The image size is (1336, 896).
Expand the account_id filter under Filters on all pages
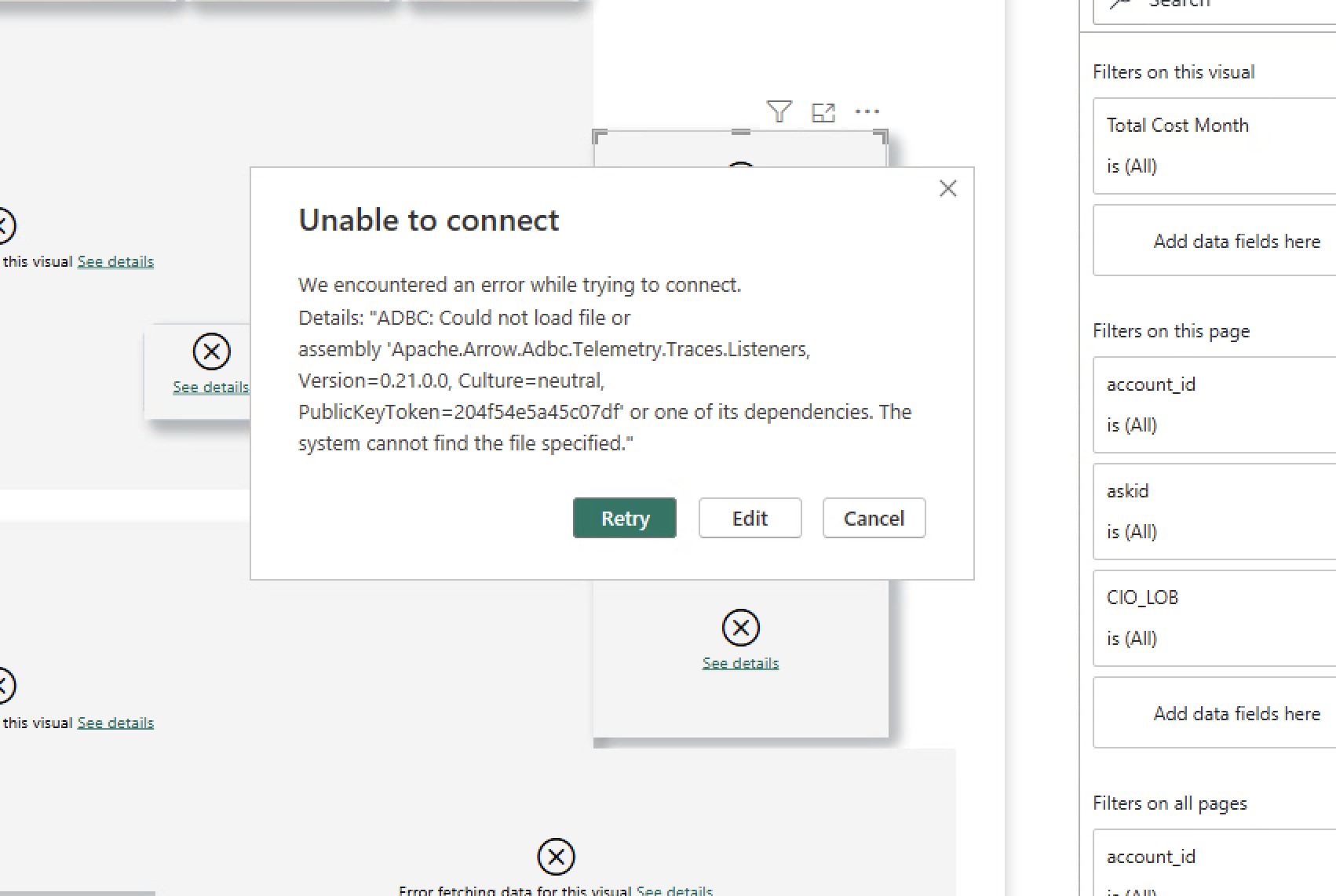pos(1214,863)
